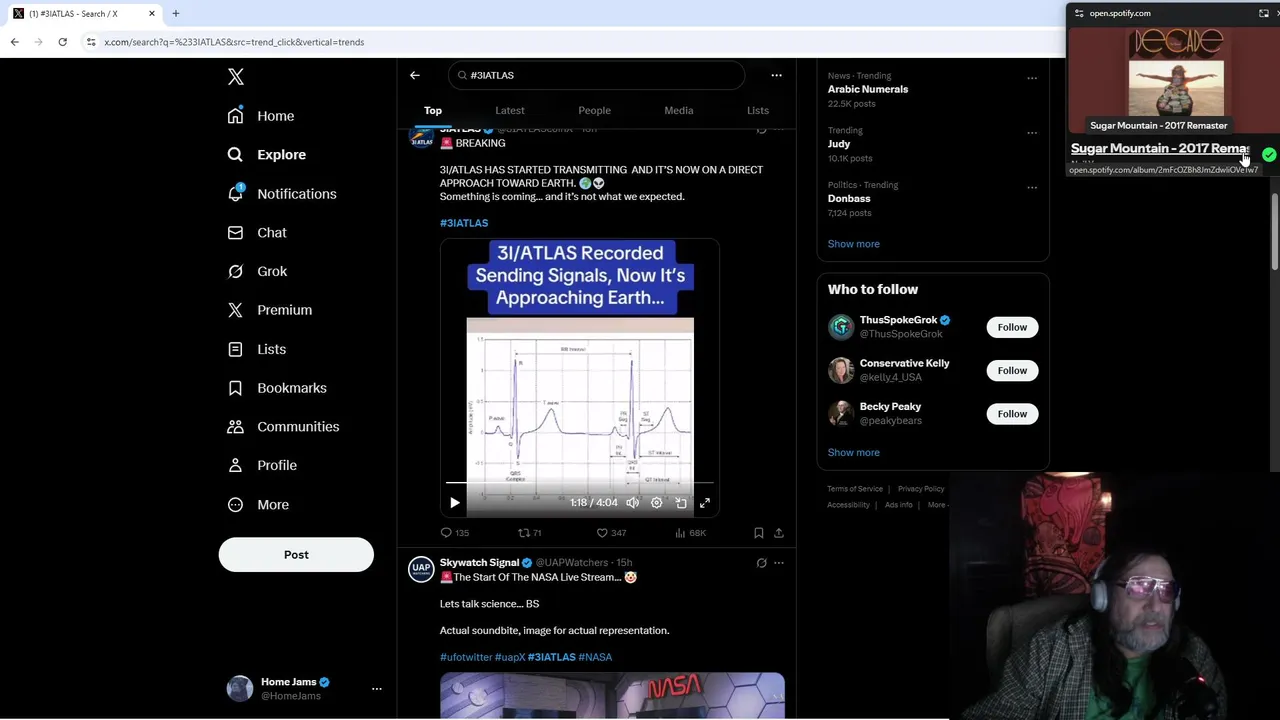Open the footer More options
This screenshot has width=1280, height=720.
(x=938, y=505)
